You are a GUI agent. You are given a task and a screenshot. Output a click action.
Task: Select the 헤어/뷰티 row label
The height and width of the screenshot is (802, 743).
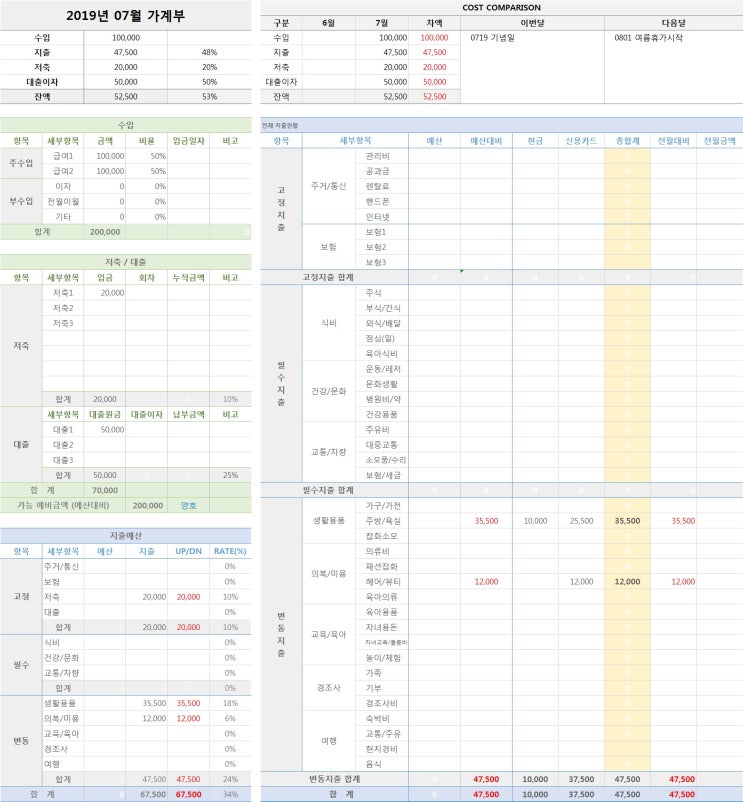[x=382, y=582]
